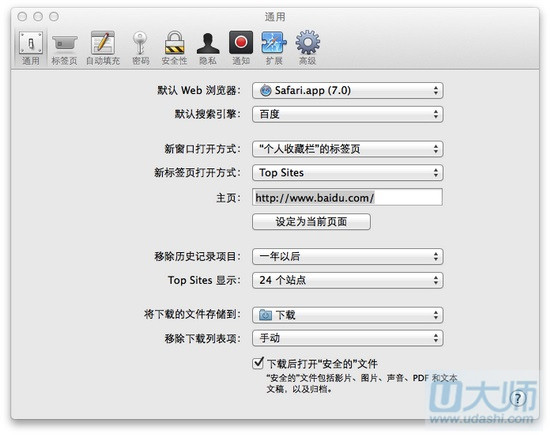The height and width of the screenshot is (435, 550).
Task: Expand the 新标签页打开方式 Top Sites dropdown
Action: click(348, 173)
